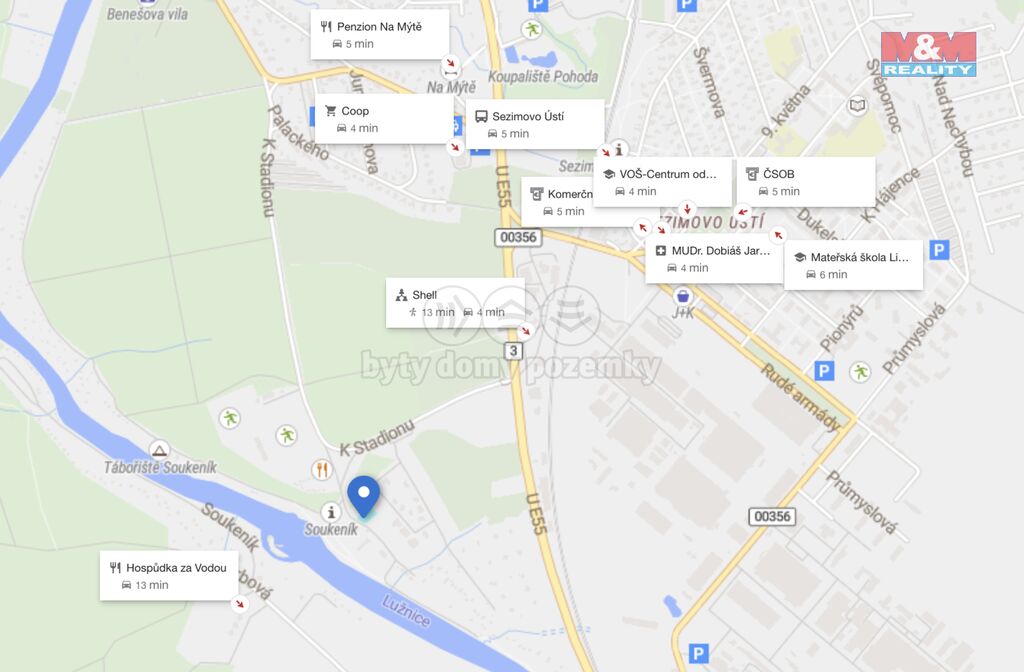Click the parking icon near K Hájence
The height and width of the screenshot is (672, 1024).
coord(938,249)
